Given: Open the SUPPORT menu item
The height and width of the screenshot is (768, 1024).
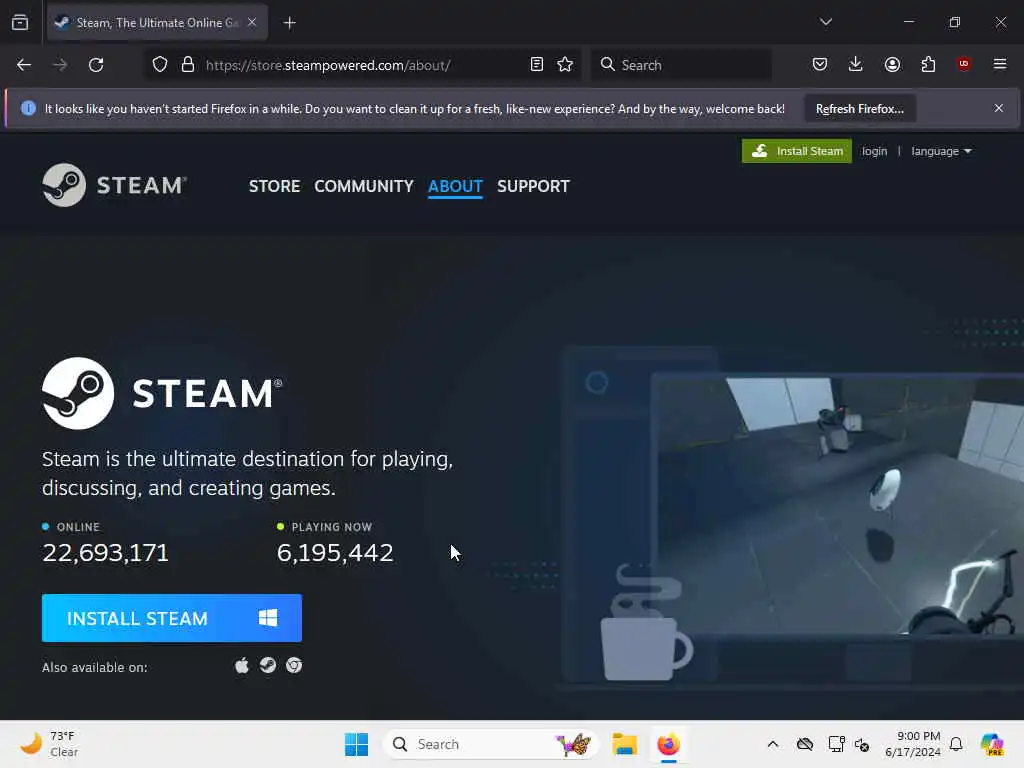Looking at the screenshot, I should click(x=533, y=186).
